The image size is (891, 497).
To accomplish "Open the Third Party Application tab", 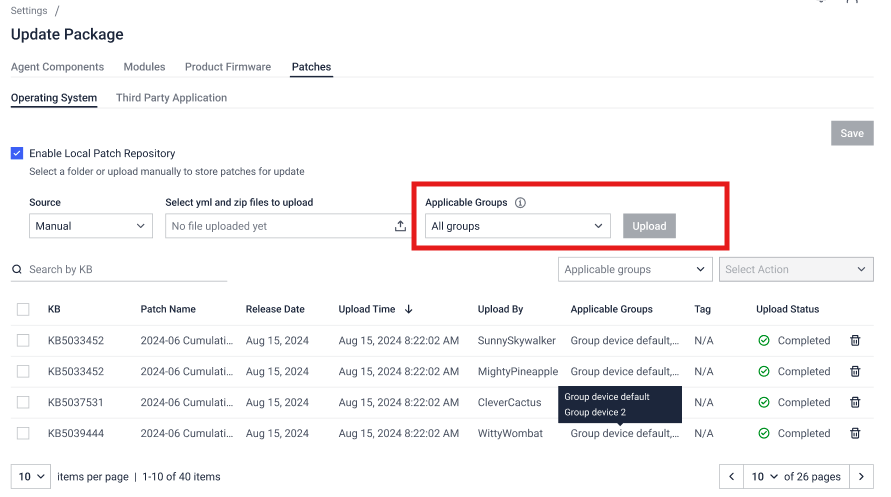I will coord(171,98).
